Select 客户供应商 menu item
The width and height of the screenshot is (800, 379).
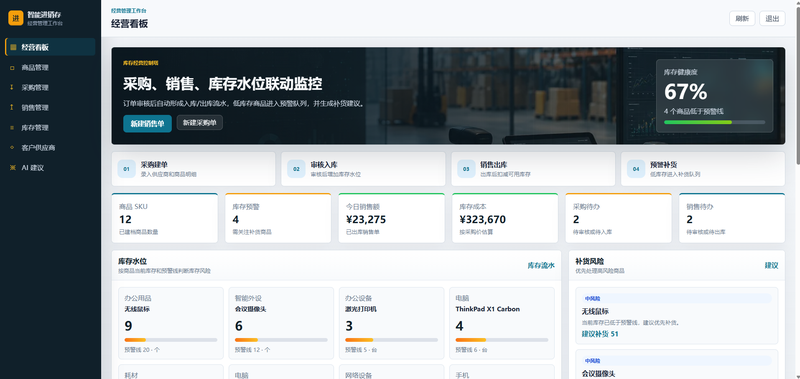(x=50, y=147)
